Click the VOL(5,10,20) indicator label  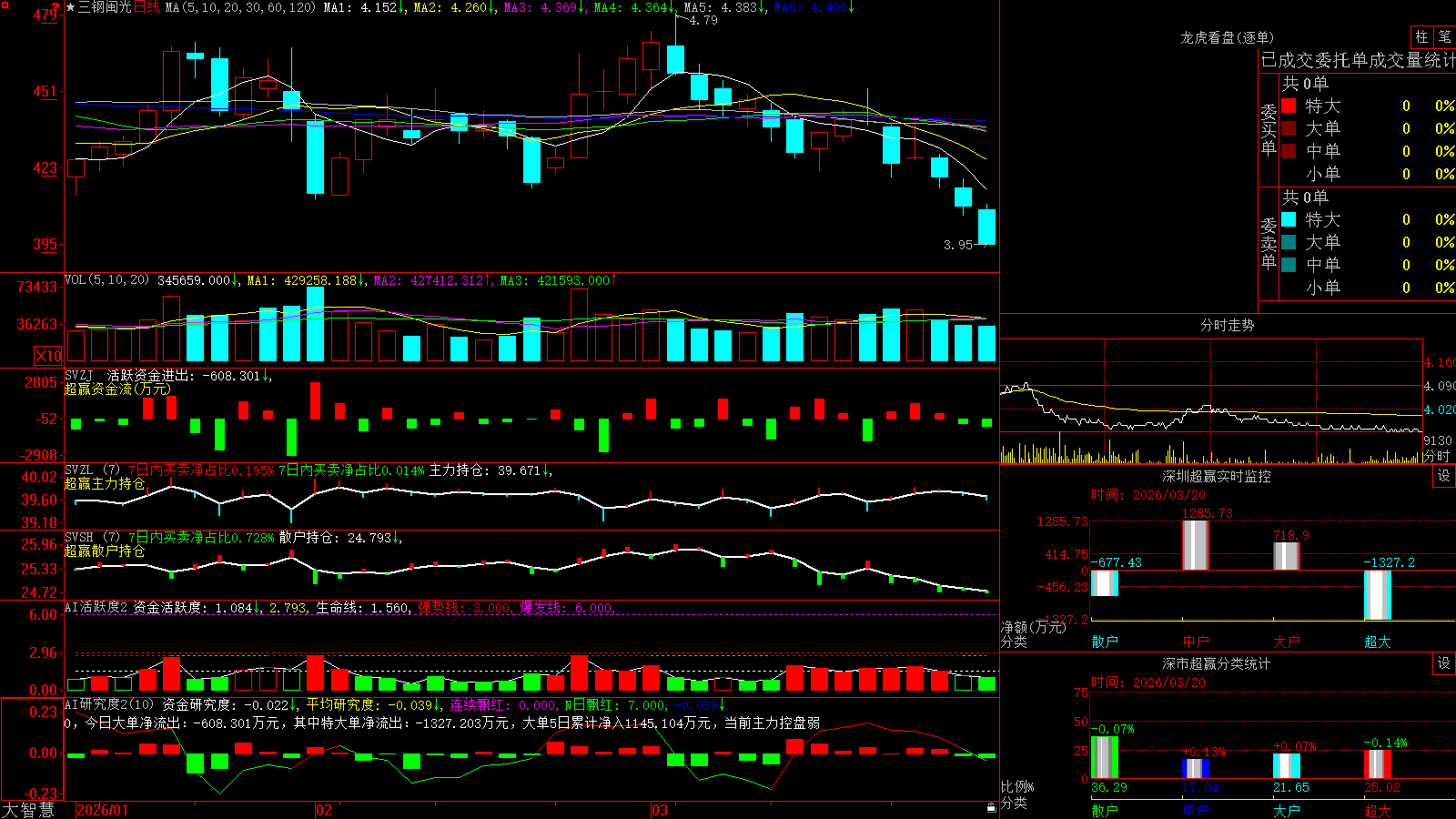pos(106,280)
